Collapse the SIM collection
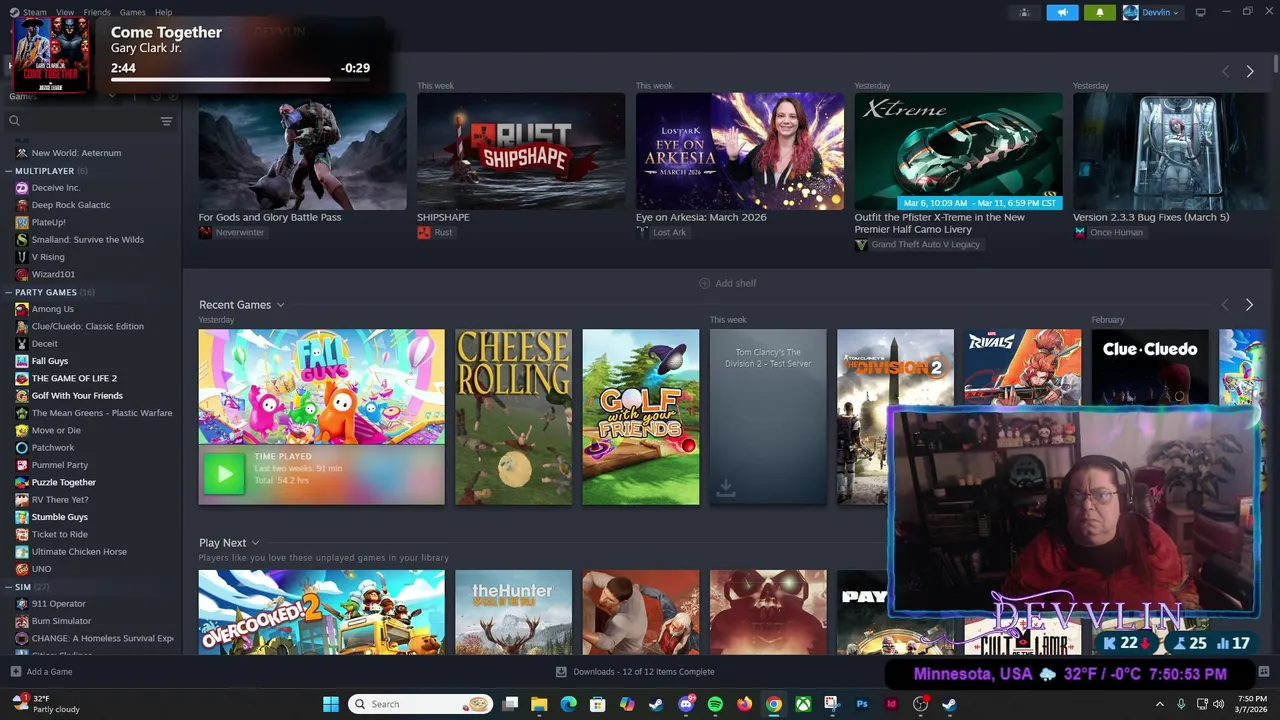Screen dimensions: 1280x720 (9, 587)
